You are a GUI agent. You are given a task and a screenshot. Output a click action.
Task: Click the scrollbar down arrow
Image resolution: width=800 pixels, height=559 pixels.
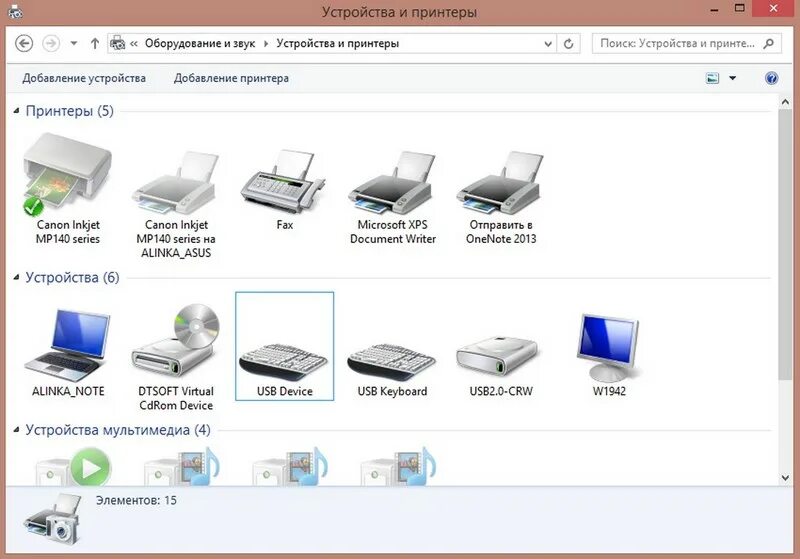coord(785,478)
